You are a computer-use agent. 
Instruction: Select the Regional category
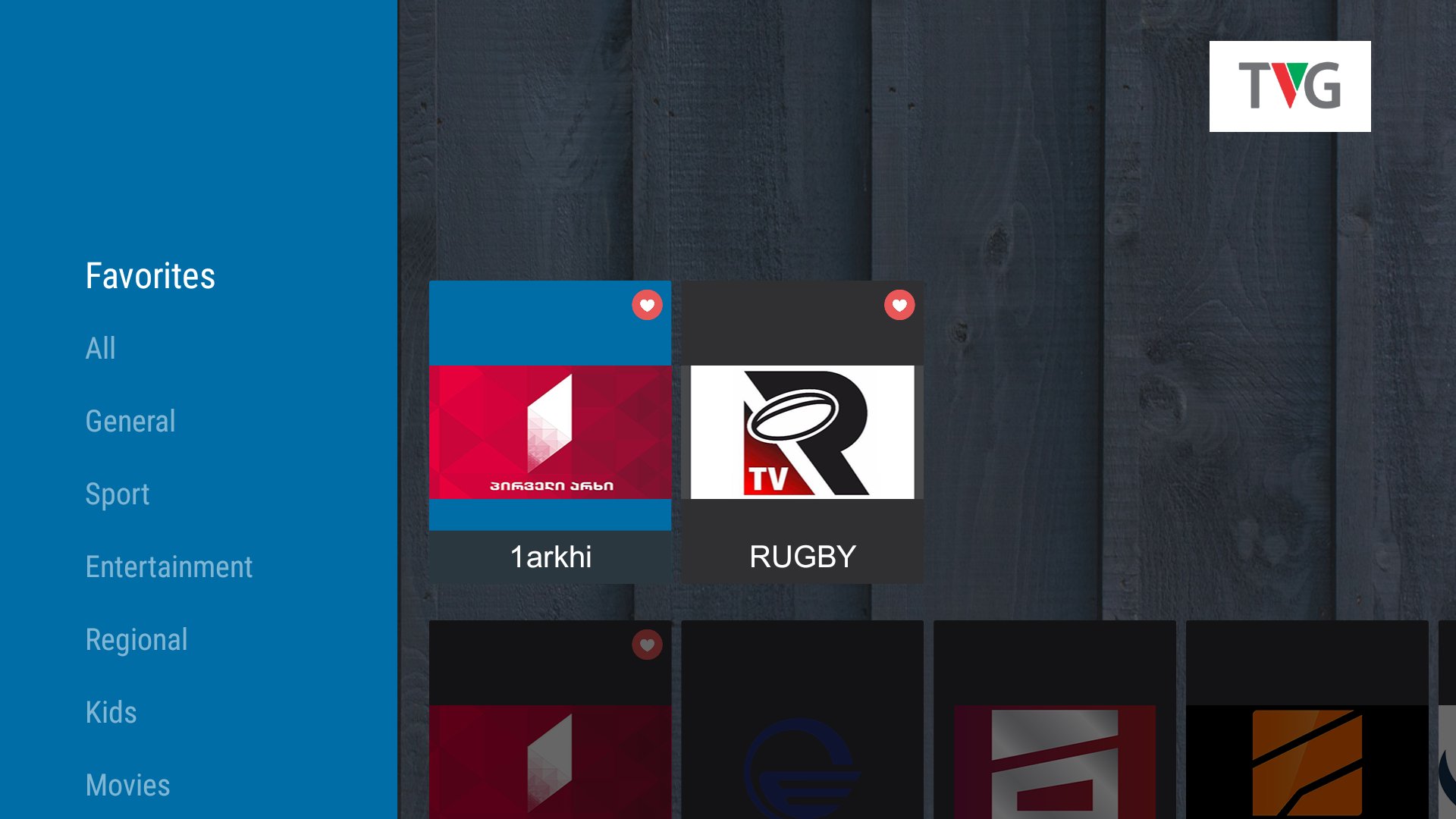[x=136, y=640]
